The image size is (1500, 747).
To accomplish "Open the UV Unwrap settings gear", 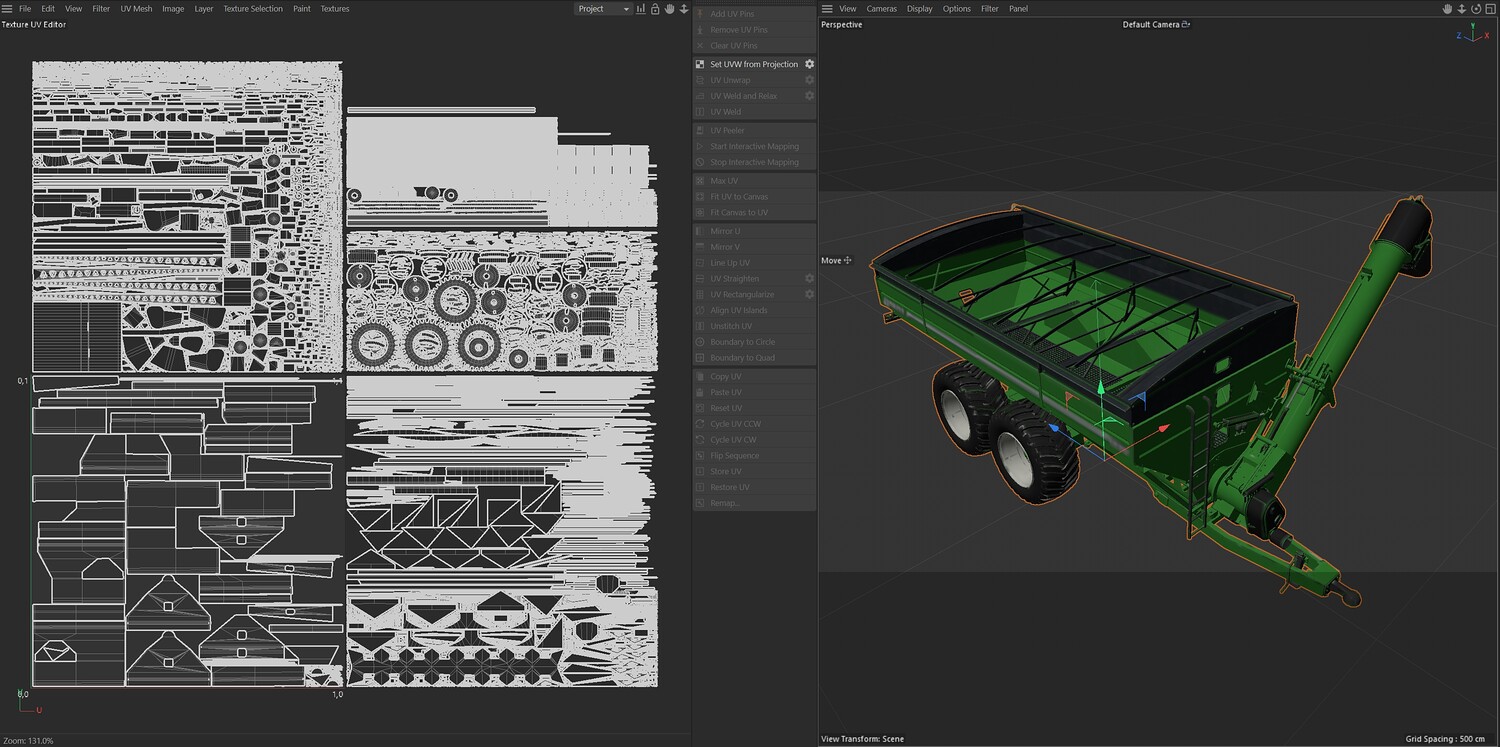I will (x=810, y=80).
